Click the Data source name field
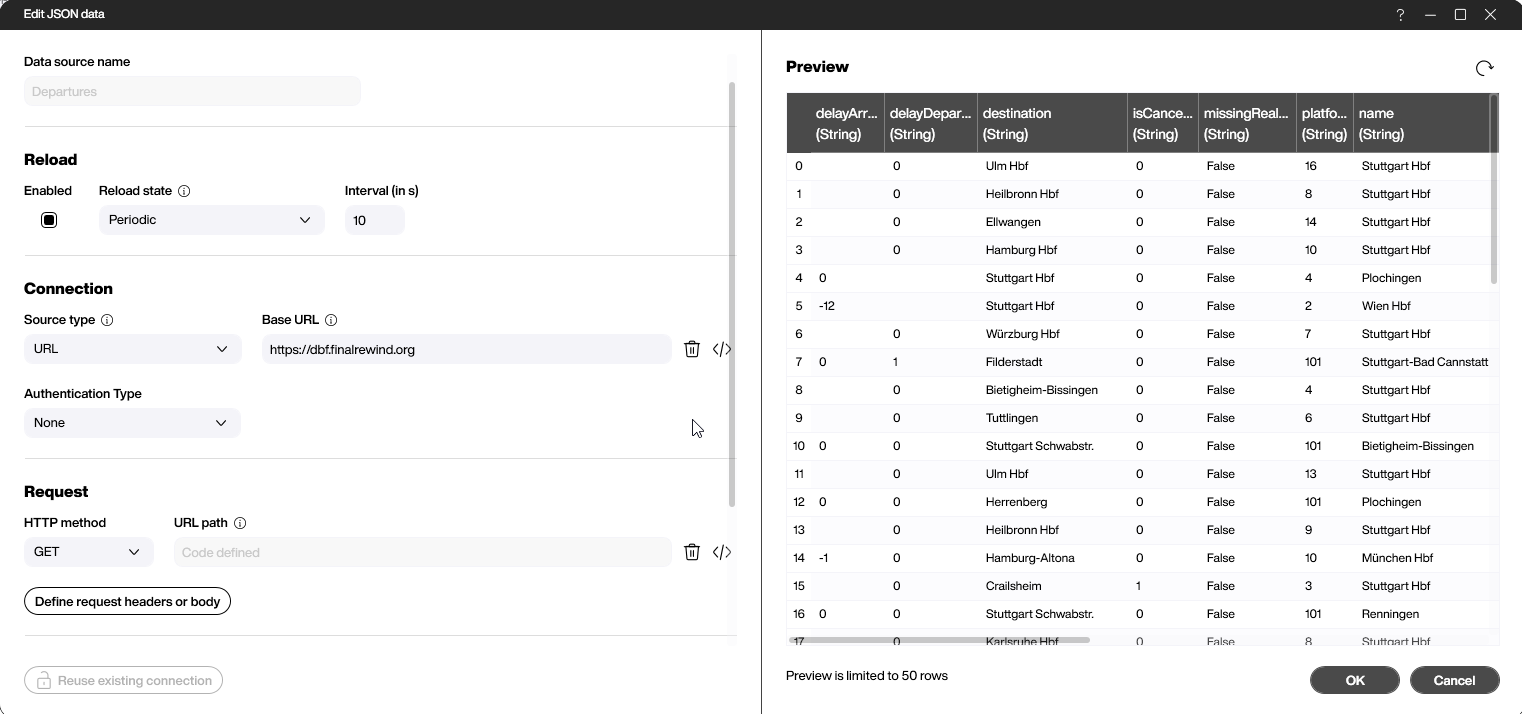 [192, 92]
